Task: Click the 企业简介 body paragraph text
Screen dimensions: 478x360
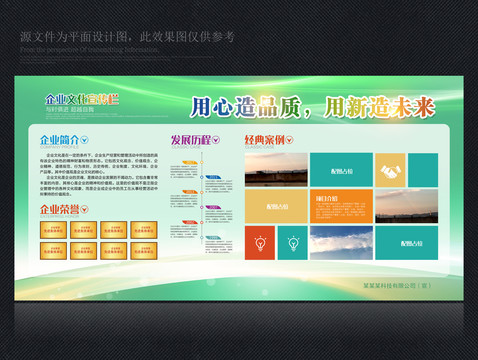Action: pos(99,174)
